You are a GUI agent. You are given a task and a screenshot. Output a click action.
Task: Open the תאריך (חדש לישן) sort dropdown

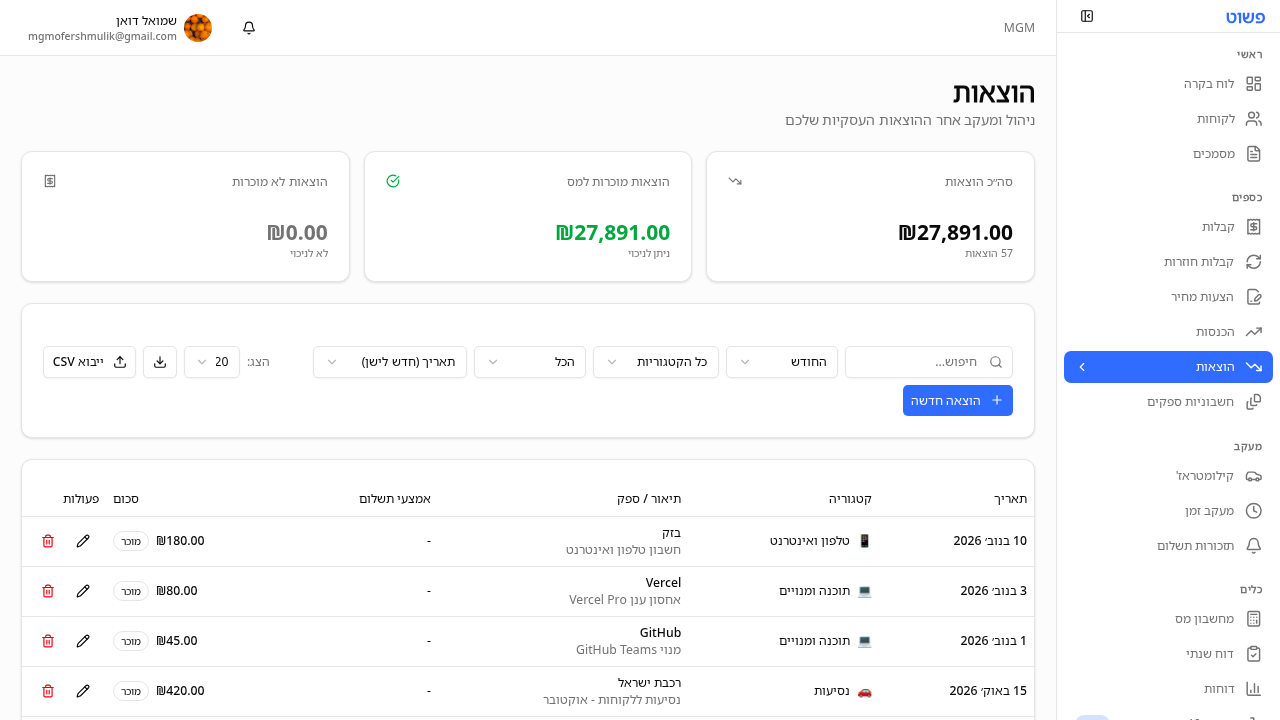pyautogui.click(x=389, y=362)
